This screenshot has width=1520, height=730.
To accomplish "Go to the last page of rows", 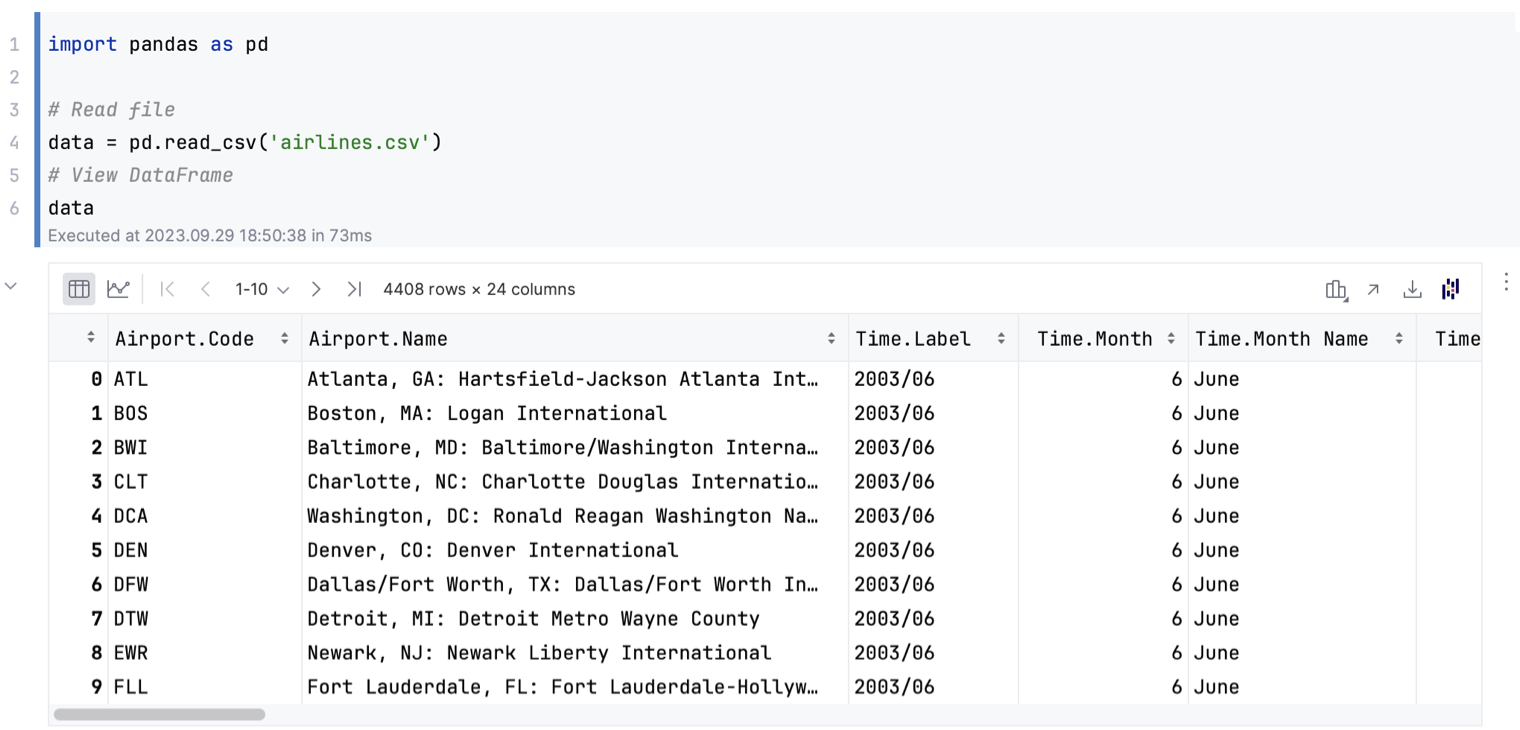I will (x=353, y=288).
